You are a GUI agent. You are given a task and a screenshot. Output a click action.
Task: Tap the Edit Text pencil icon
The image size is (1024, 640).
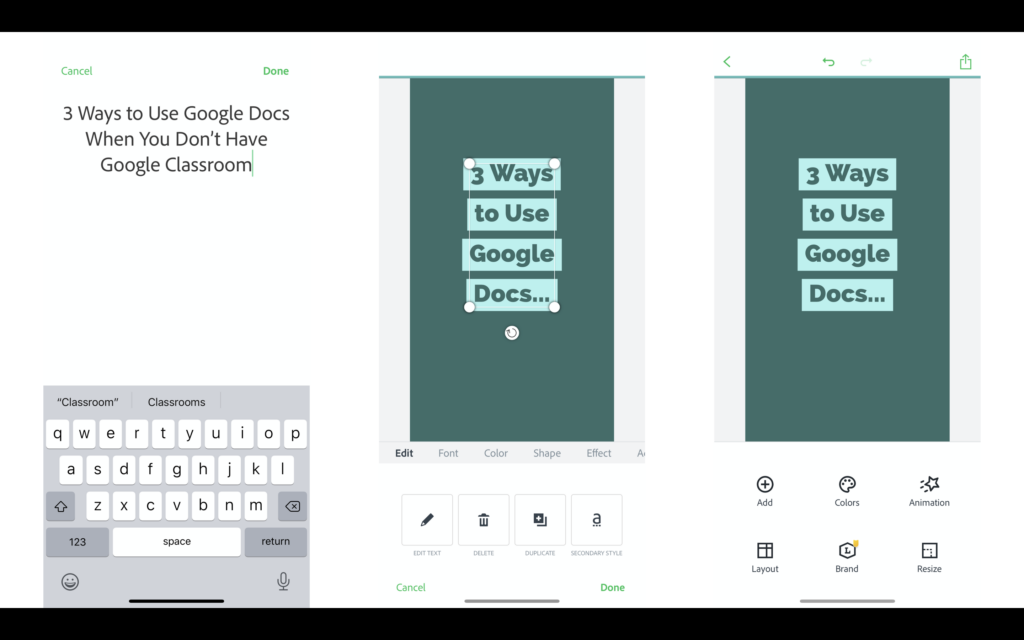427,520
